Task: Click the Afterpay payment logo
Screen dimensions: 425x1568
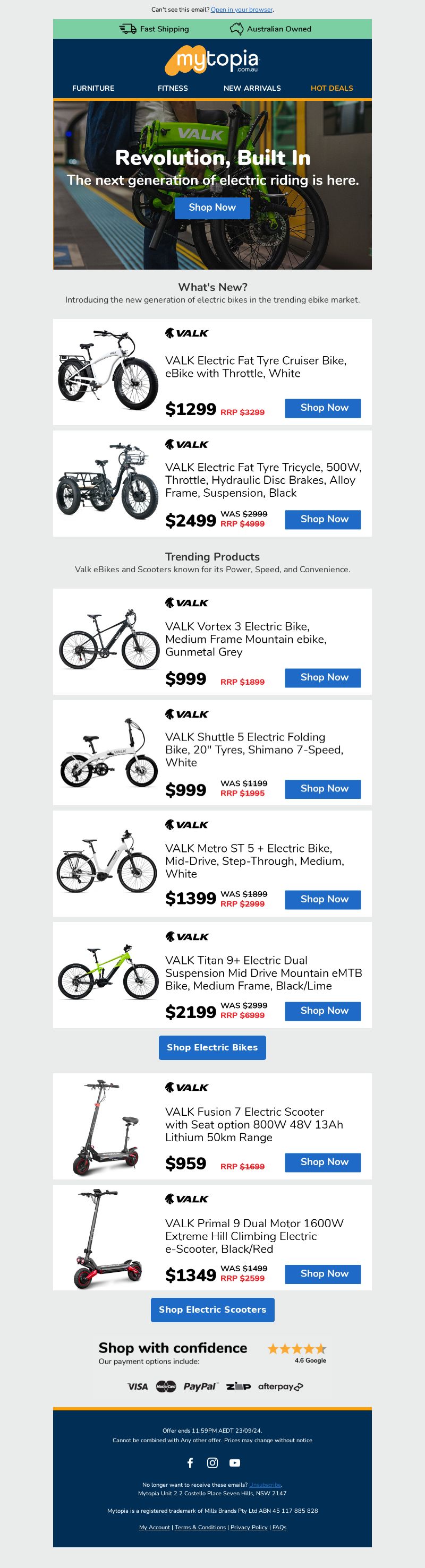Action: [x=280, y=1386]
